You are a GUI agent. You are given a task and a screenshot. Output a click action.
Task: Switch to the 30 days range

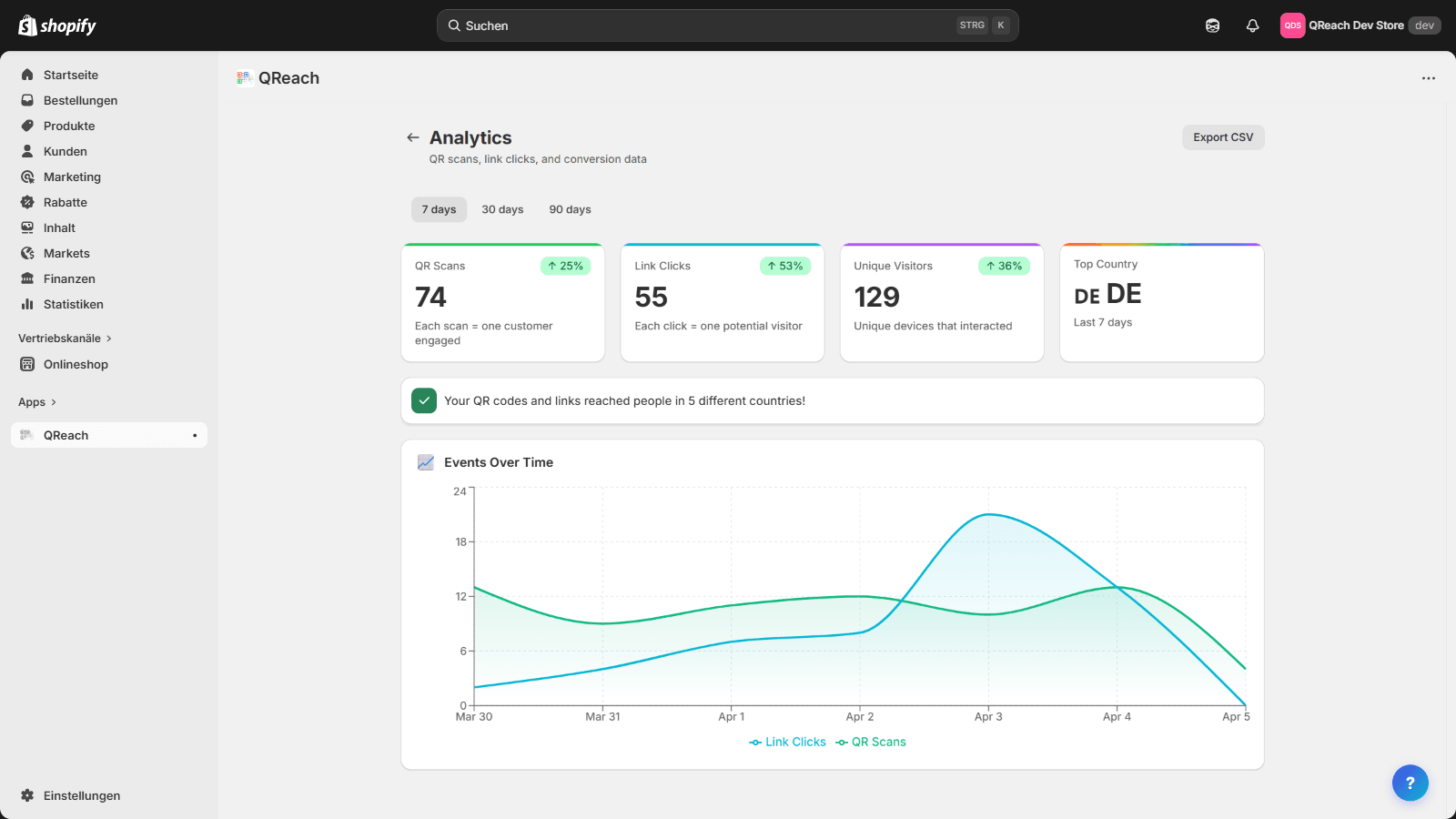pyautogui.click(x=502, y=209)
